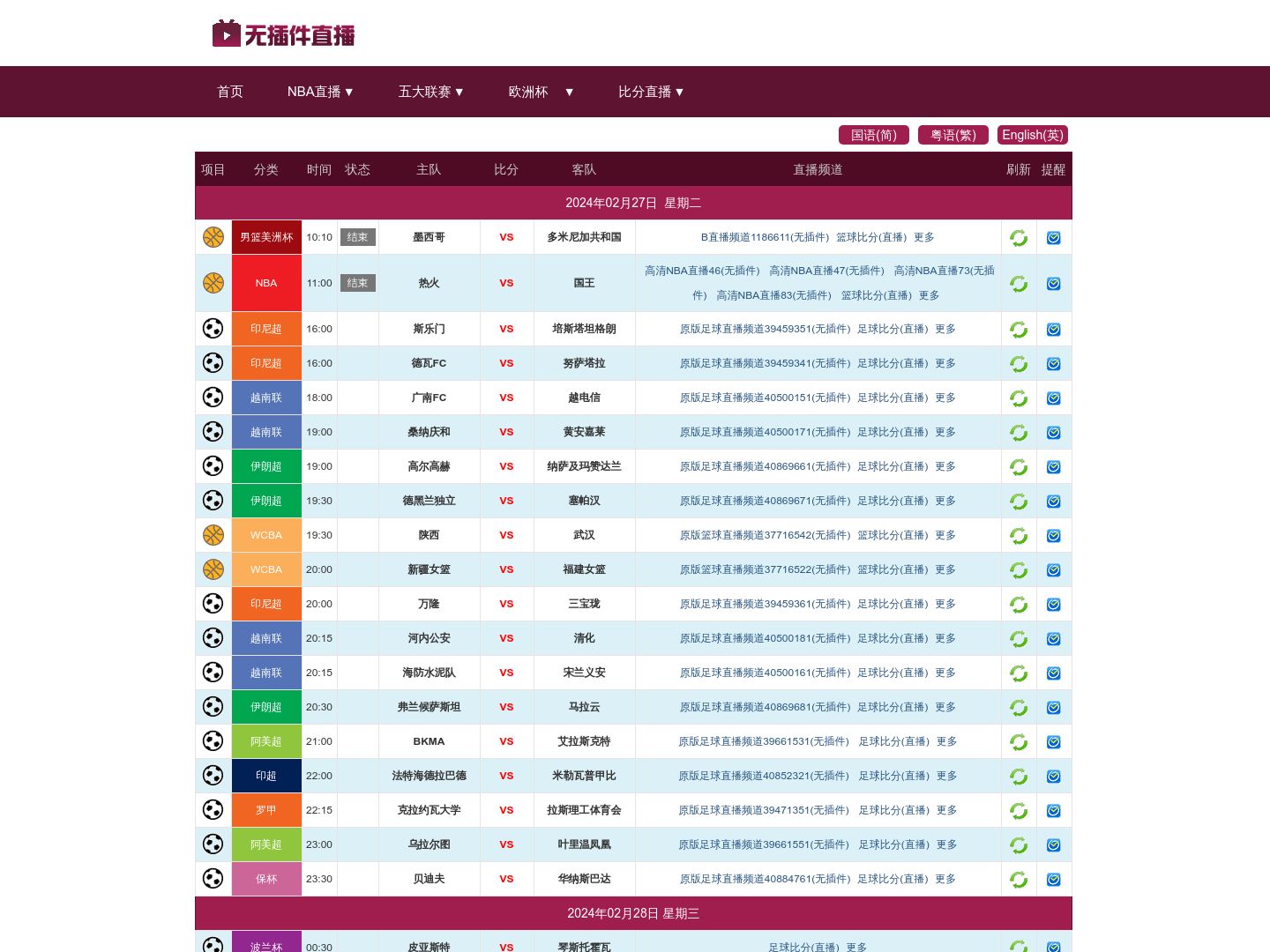The width and height of the screenshot is (1270, 952).
Task: Set reminder for 德黑兰独立 match
Action: click(1054, 502)
